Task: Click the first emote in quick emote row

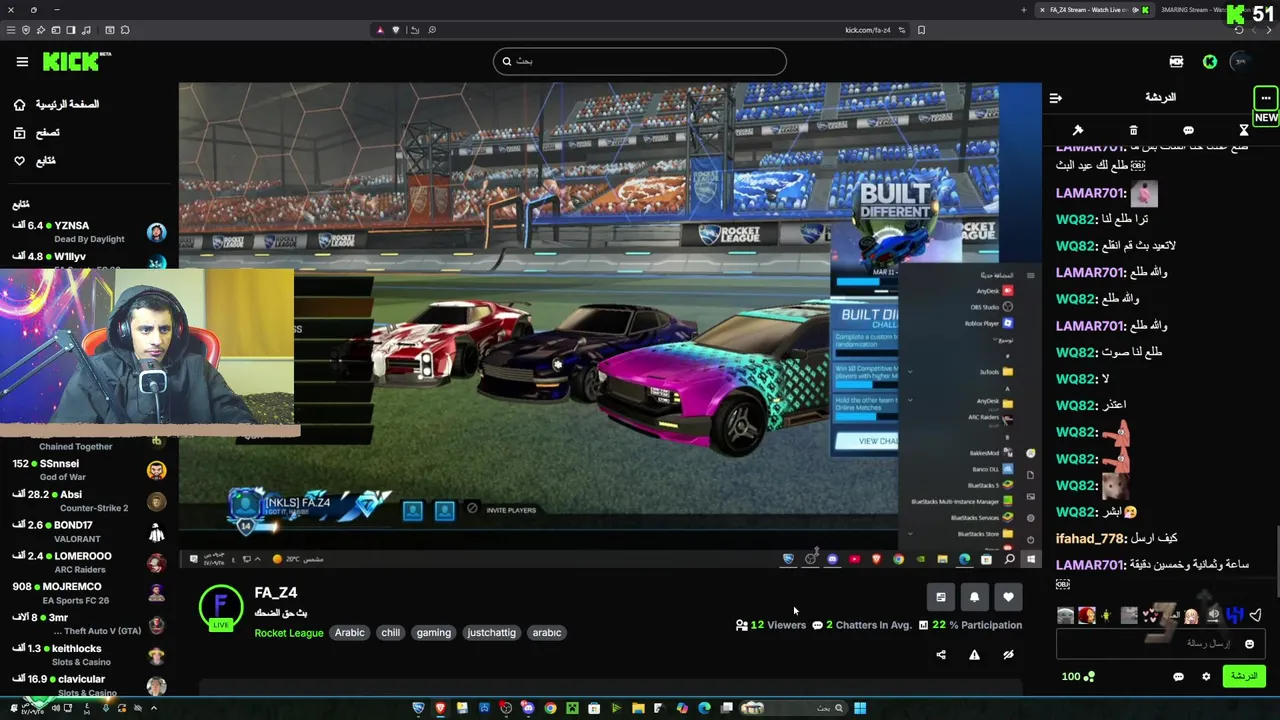Action: pyautogui.click(x=1065, y=615)
